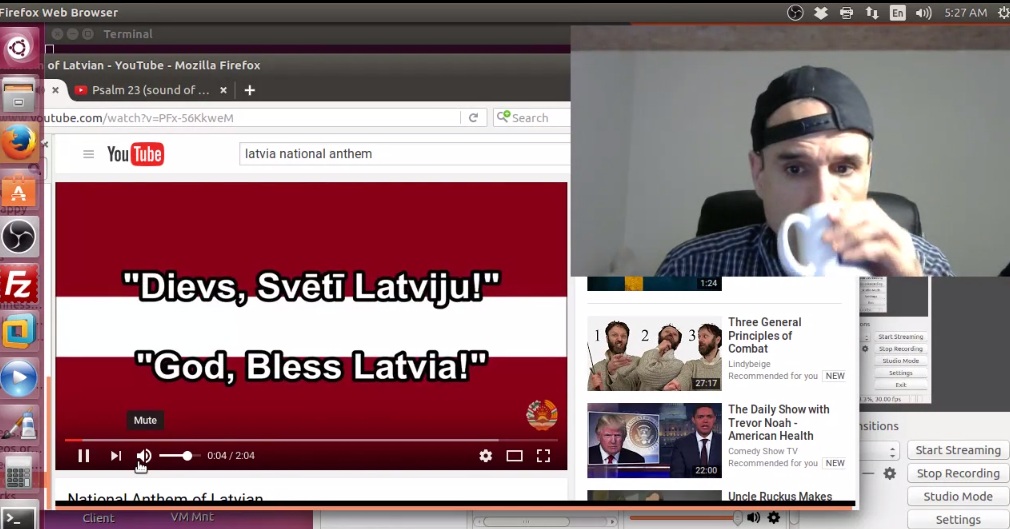This screenshot has height=529, width=1010.
Task: Go to YouTube home via the logo
Action: point(135,154)
